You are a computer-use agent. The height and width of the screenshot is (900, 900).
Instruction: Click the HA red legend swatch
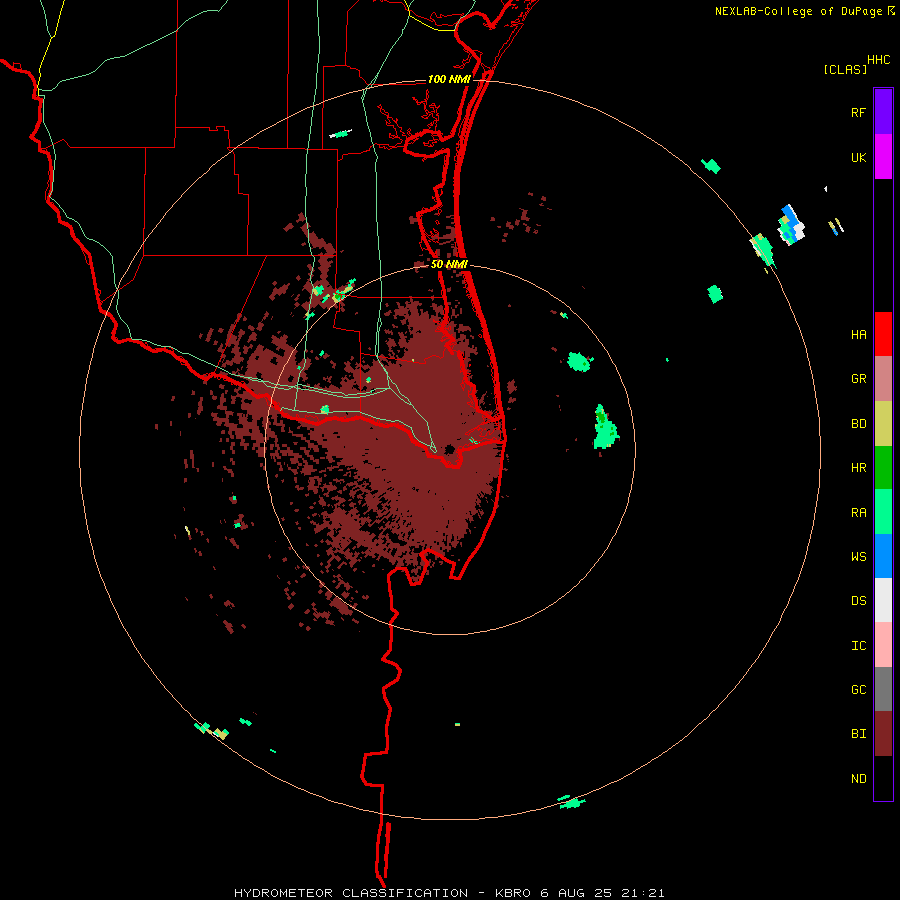click(x=883, y=334)
